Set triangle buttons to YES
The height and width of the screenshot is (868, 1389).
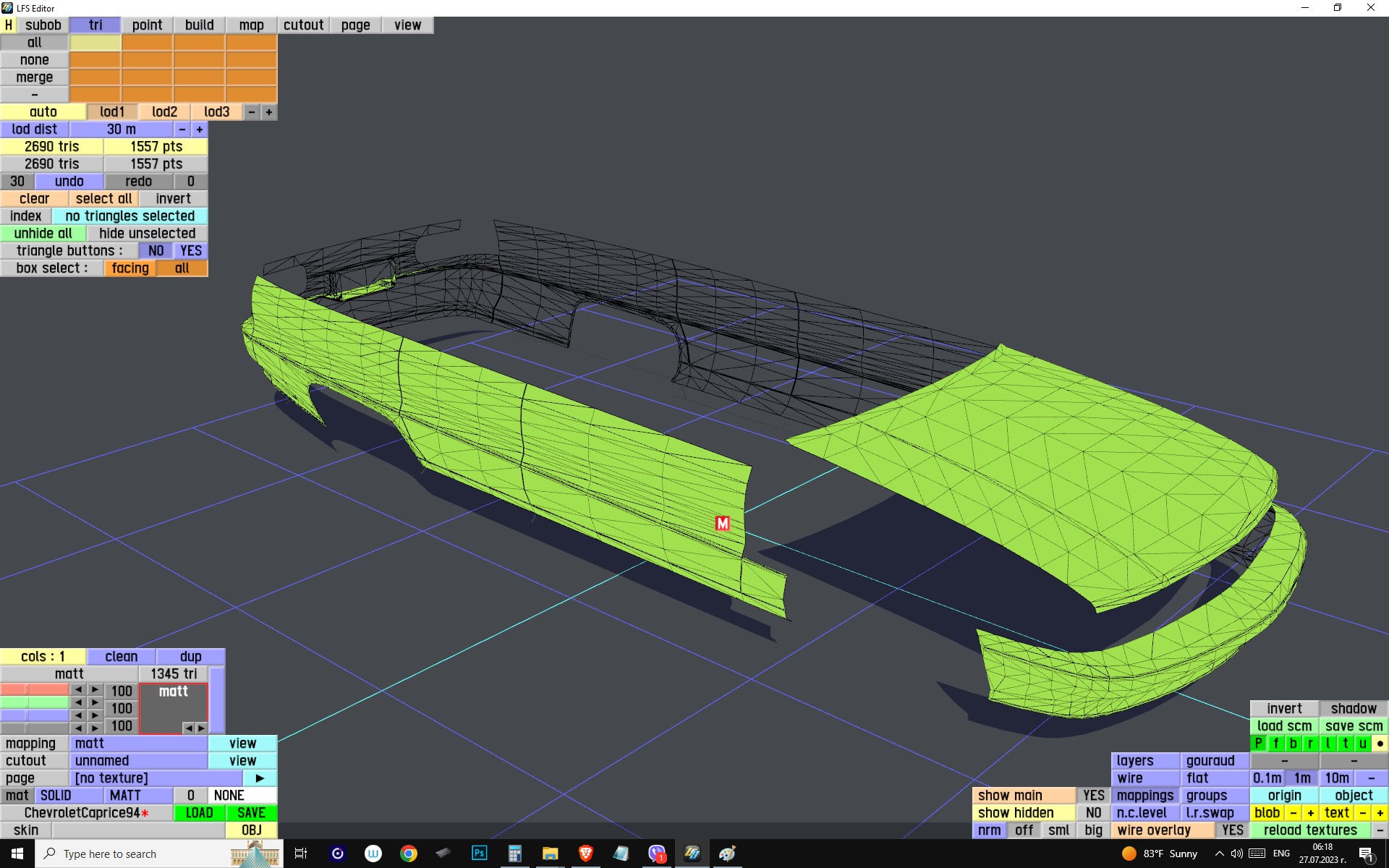point(191,251)
